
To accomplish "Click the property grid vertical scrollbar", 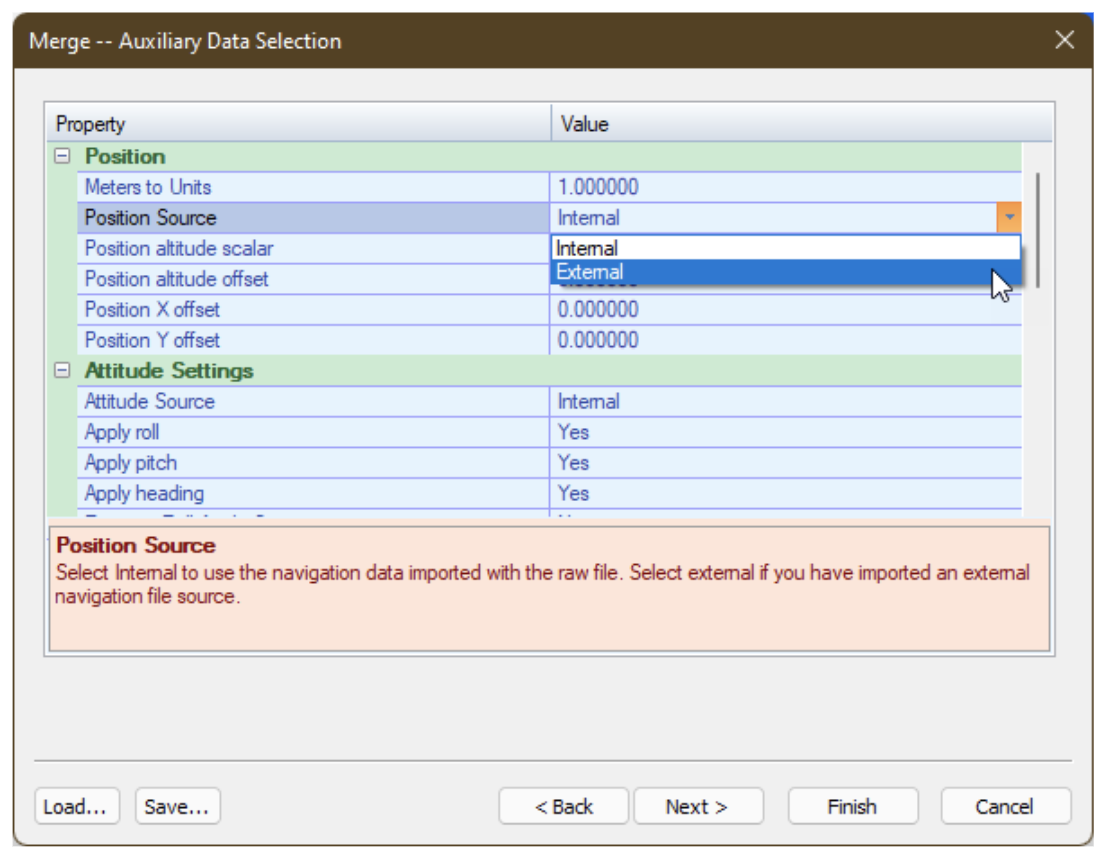I will click(1038, 230).
